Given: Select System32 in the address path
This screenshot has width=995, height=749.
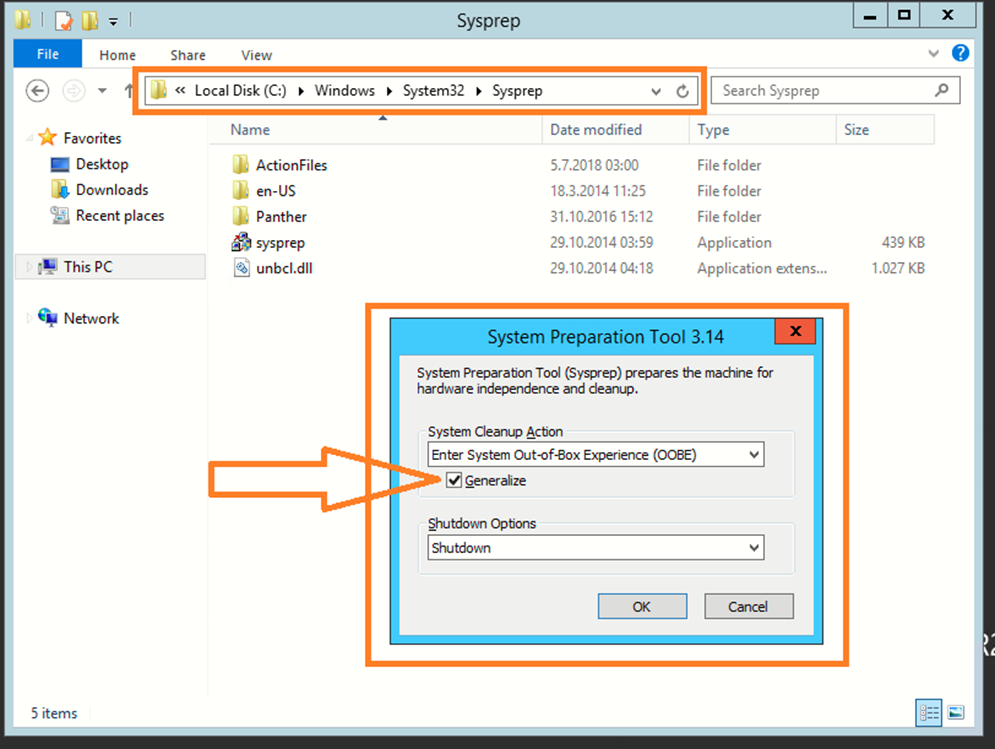Looking at the screenshot, I should click(433, 91).
